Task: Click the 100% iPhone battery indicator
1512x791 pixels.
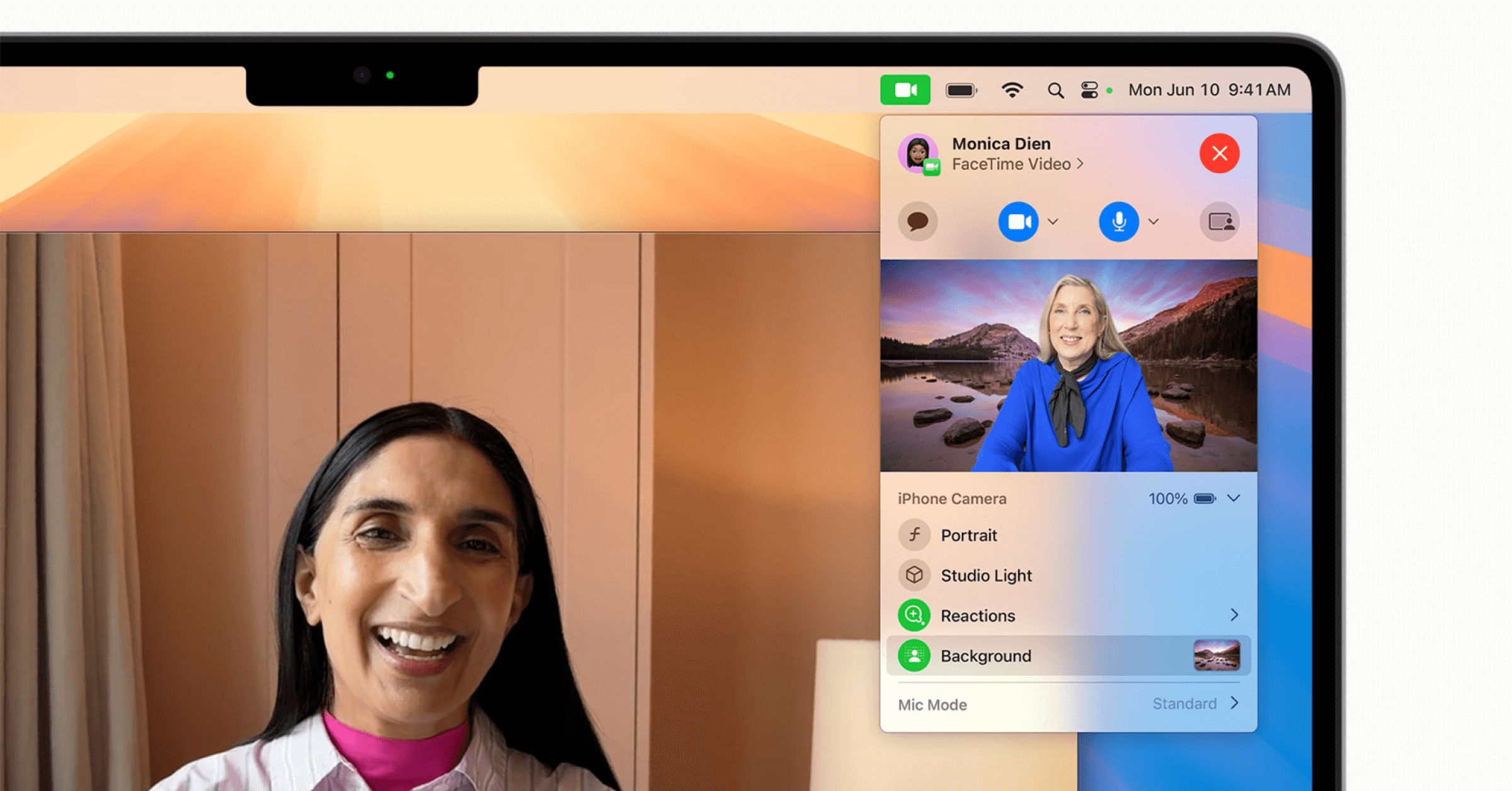Action: tap(1182, 499)
